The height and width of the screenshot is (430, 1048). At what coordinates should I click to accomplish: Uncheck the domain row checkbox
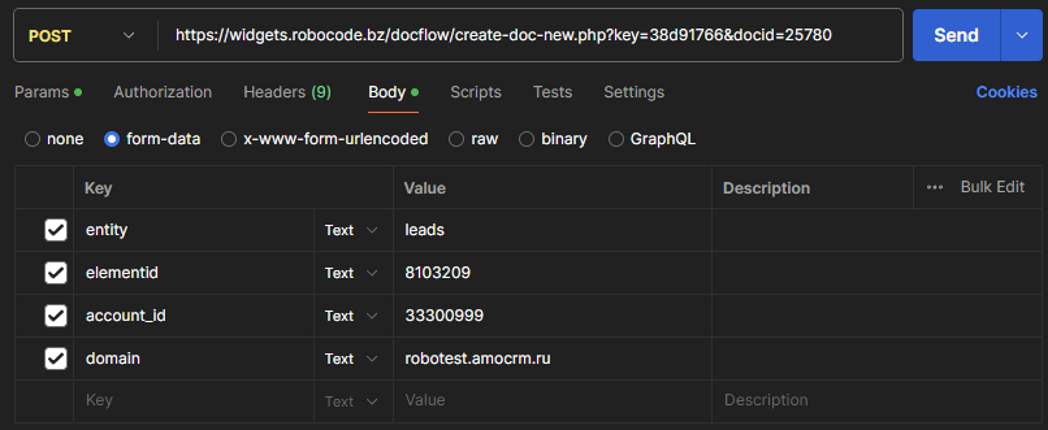[55, 358]
